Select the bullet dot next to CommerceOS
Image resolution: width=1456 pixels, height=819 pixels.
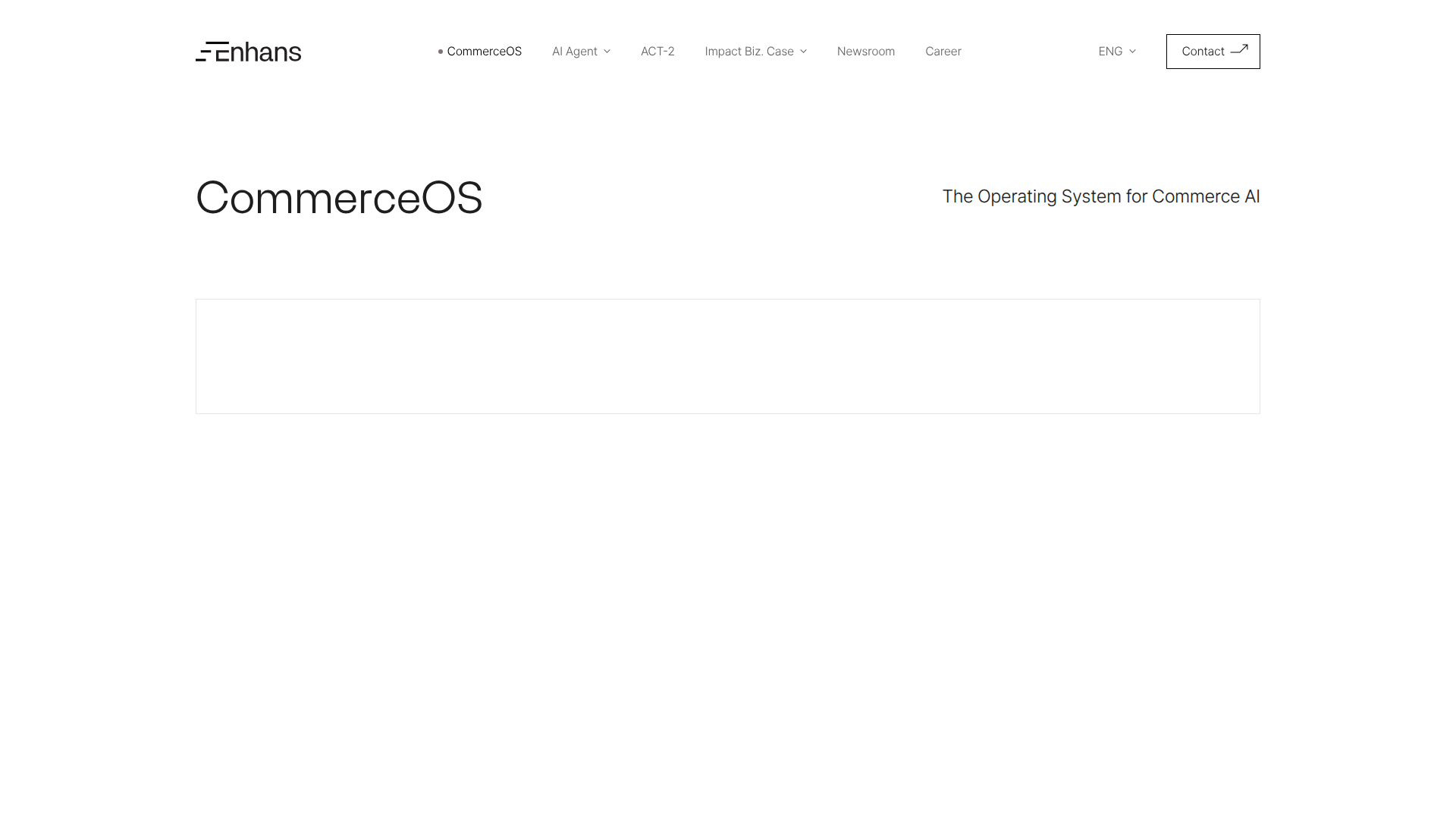[440, 52]
